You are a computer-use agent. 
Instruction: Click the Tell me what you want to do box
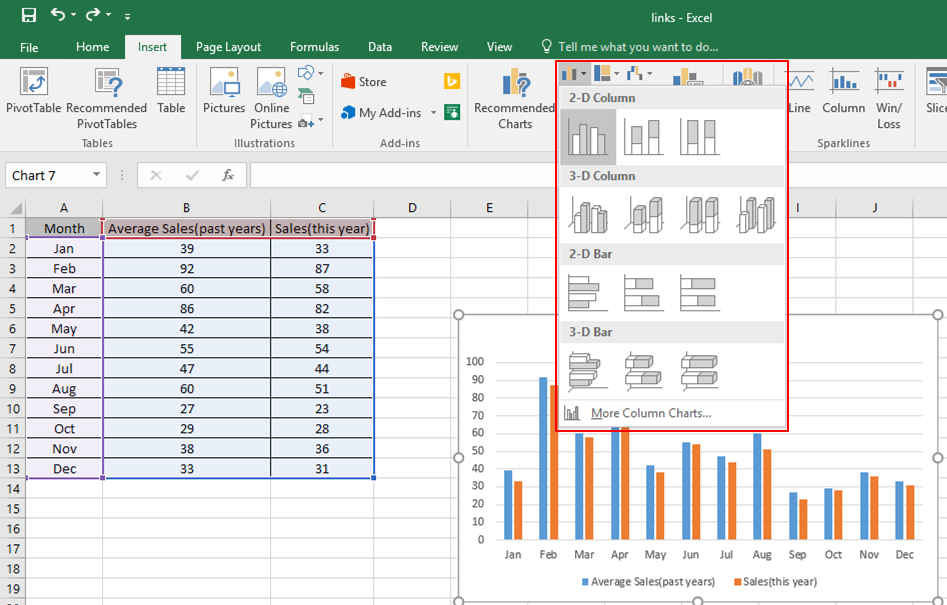click(629, 47)
